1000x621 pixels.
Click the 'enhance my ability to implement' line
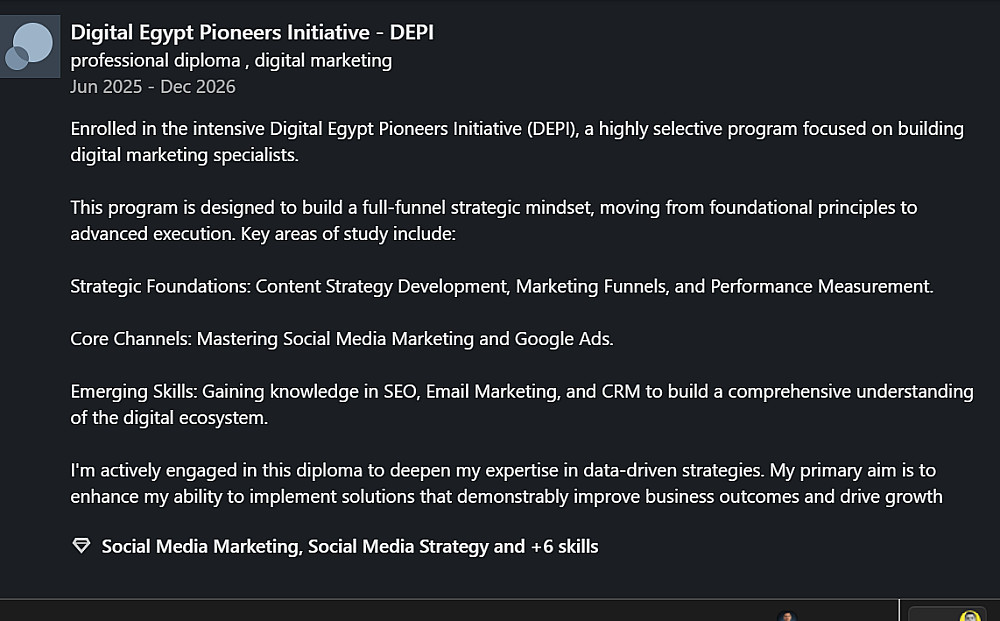(506, 495)
